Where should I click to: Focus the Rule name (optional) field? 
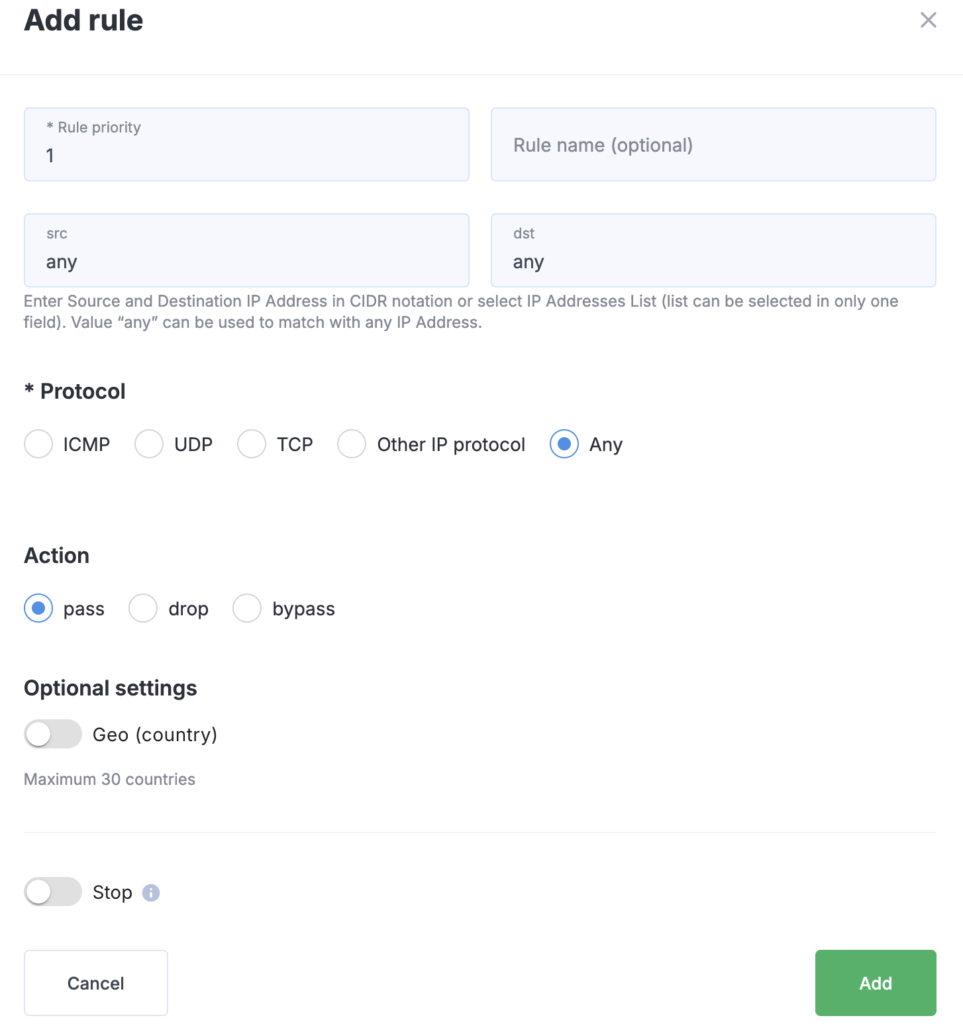click(713, 145)
